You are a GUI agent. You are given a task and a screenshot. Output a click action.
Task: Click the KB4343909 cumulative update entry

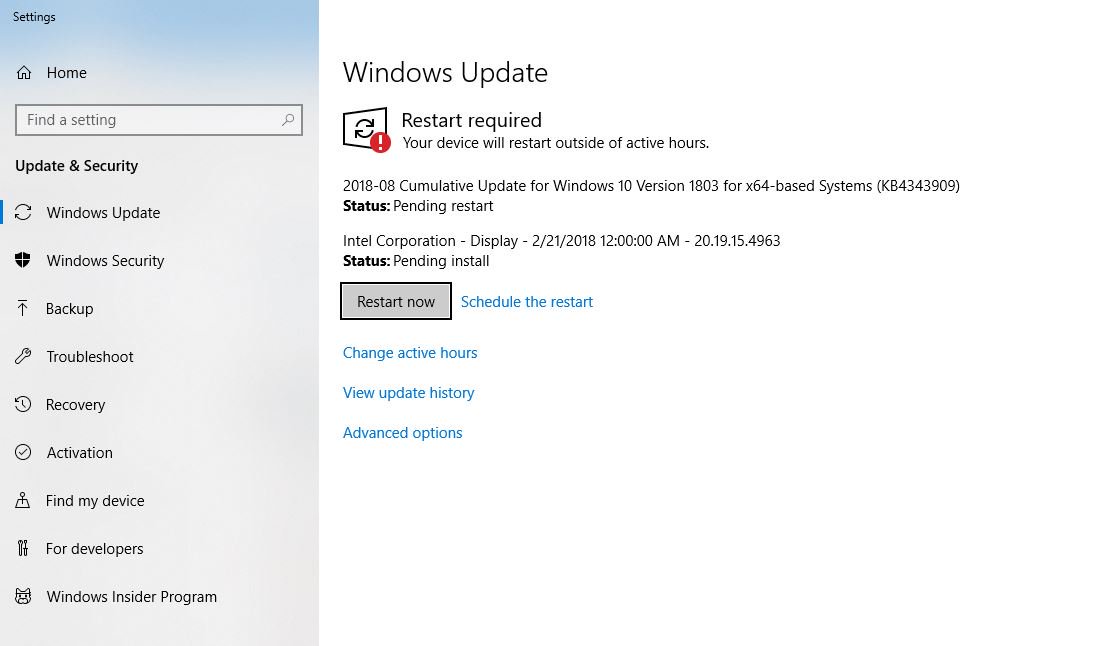point(651,186)
